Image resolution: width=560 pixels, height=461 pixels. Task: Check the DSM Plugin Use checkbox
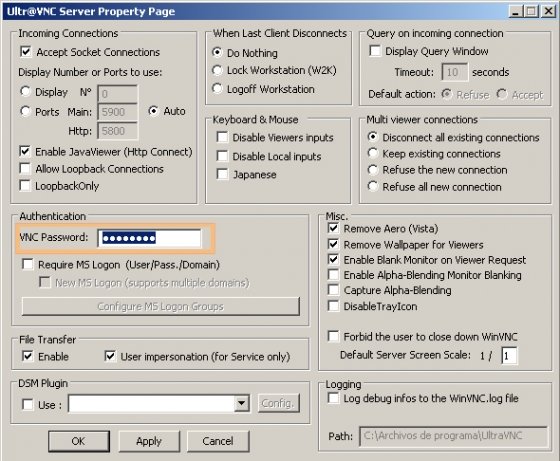click(28, 405)
